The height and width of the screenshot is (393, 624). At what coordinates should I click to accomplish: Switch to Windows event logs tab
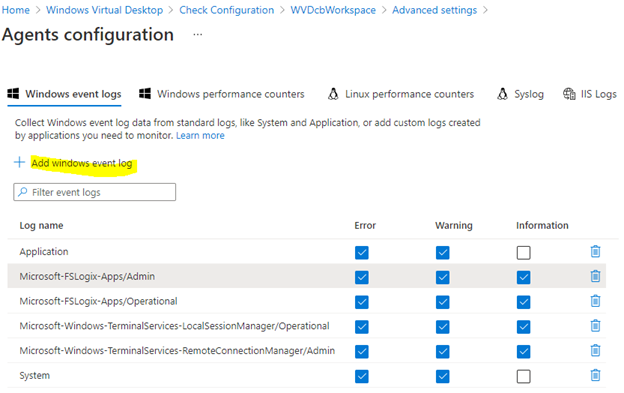point(64,94)
